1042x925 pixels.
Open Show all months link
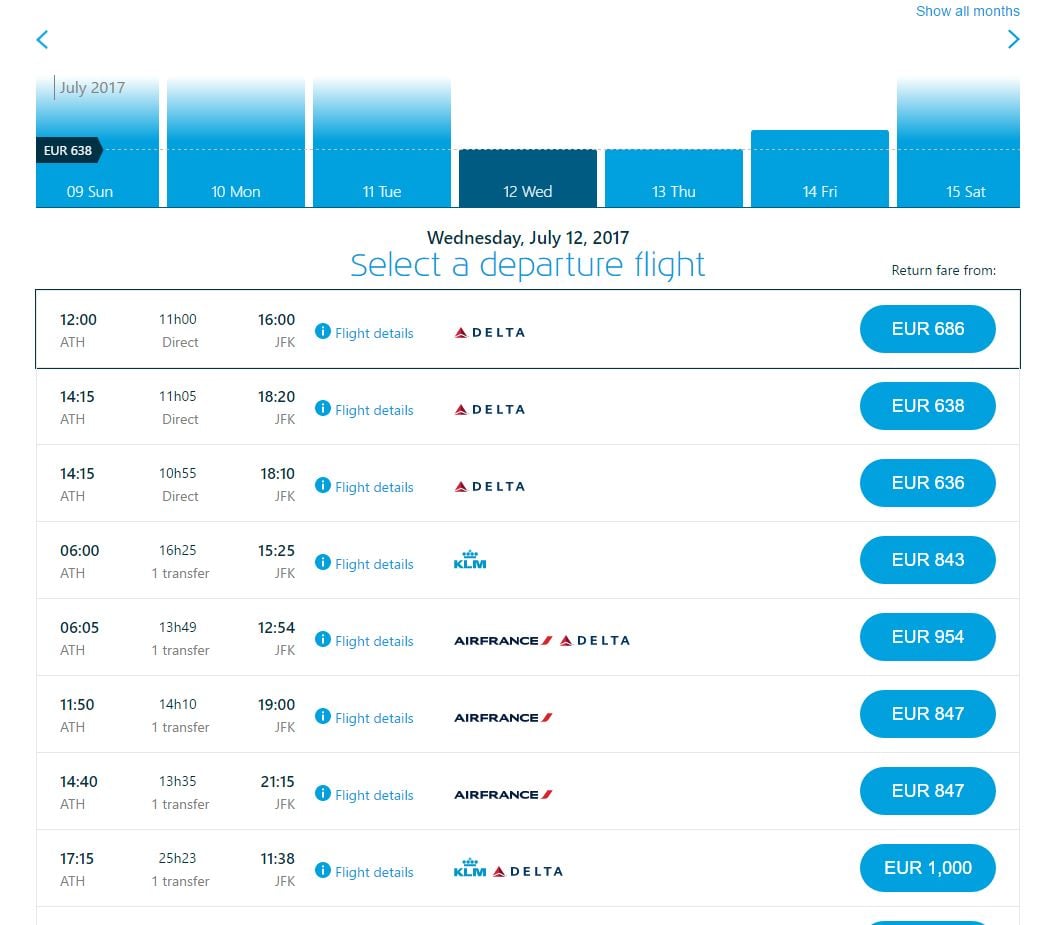(x=967, y=11)
